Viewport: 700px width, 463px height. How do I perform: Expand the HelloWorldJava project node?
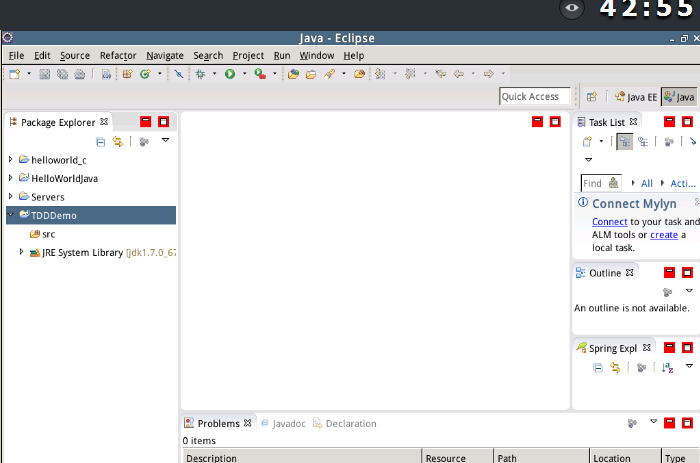11,178
